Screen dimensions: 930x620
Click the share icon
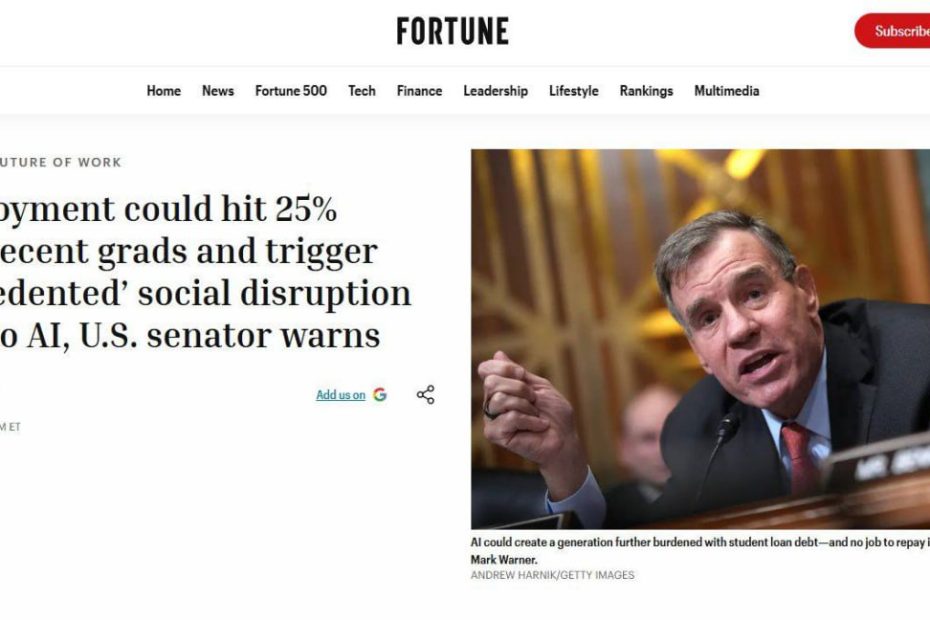(426, 395)
